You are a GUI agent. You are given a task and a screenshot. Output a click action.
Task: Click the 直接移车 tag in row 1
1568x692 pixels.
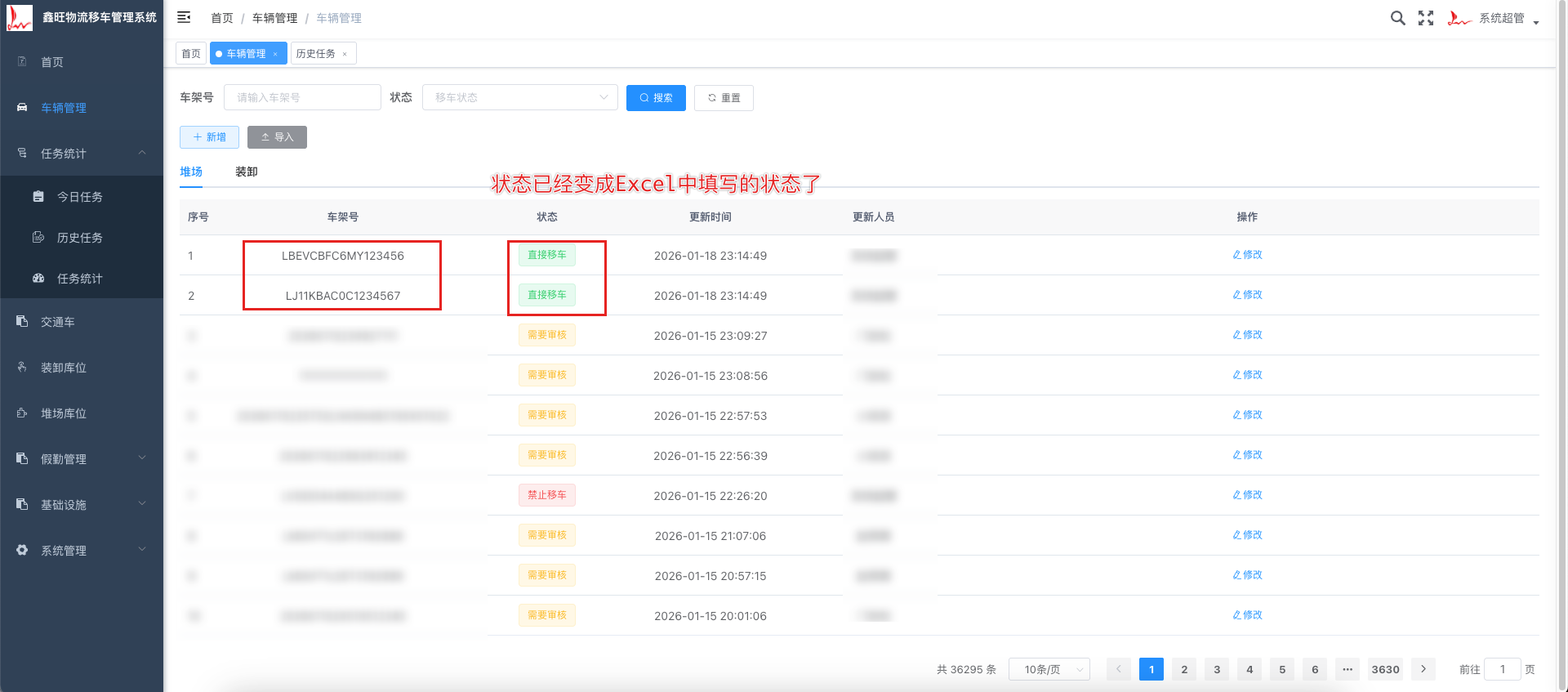(547, 255)
